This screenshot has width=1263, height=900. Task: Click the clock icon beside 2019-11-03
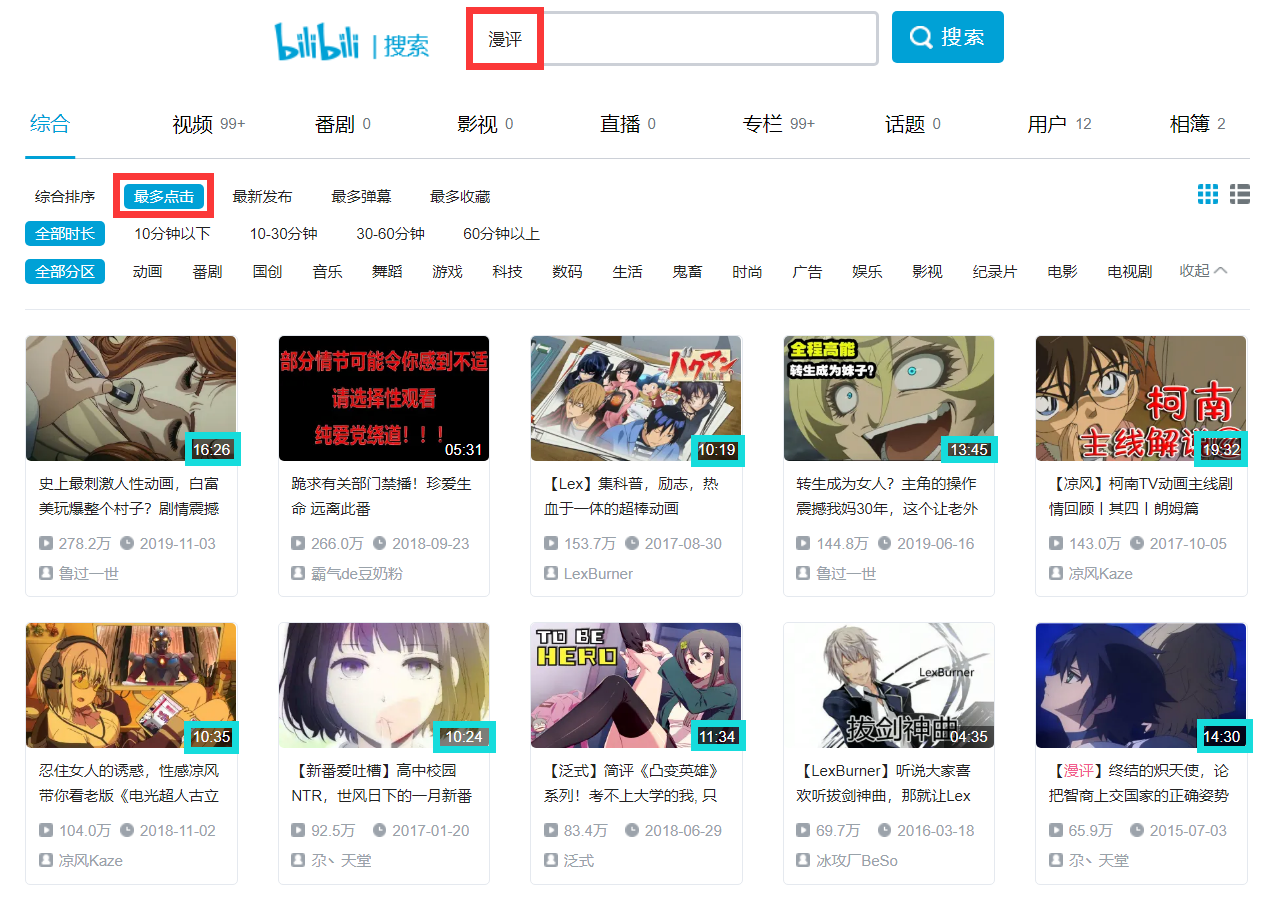(x=127, y=543)
